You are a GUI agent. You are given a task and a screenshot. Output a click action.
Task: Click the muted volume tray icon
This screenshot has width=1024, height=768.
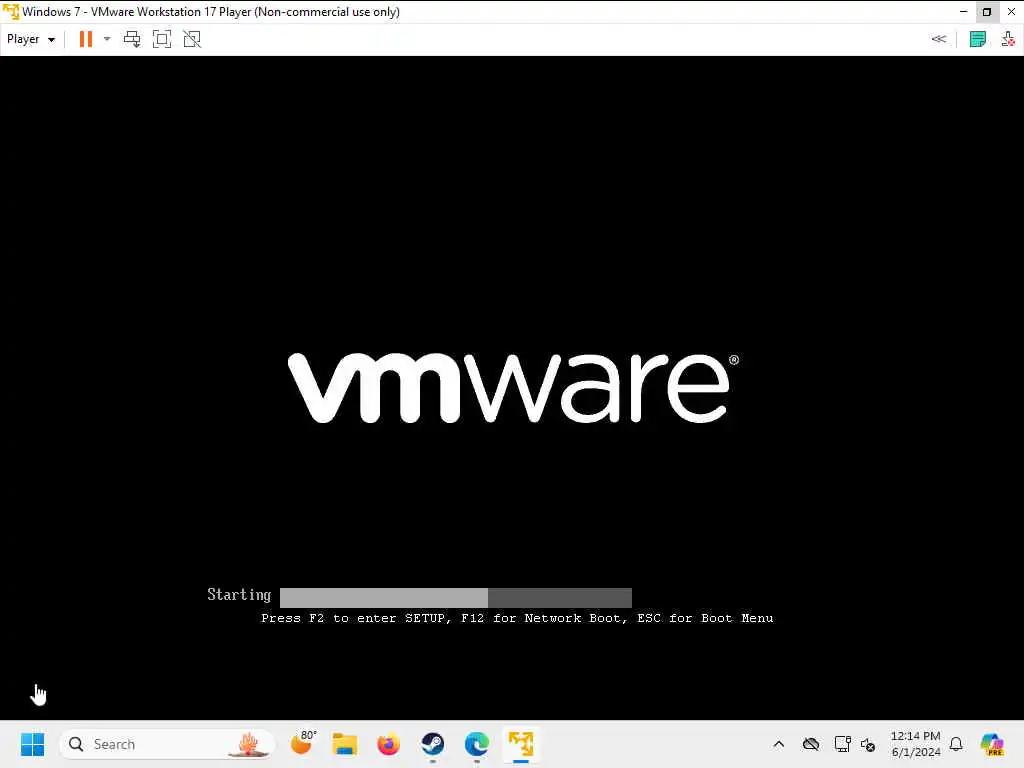pyautogui.click(x=868, y=744)
